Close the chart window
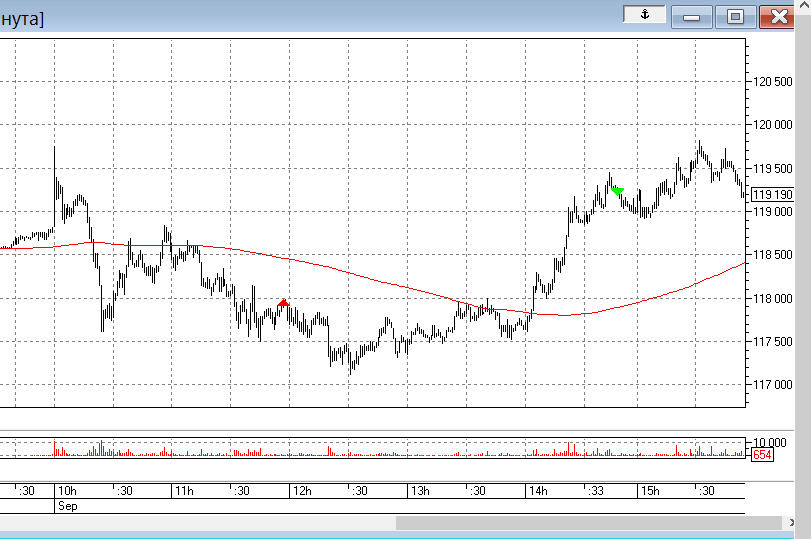 [778, 17]
